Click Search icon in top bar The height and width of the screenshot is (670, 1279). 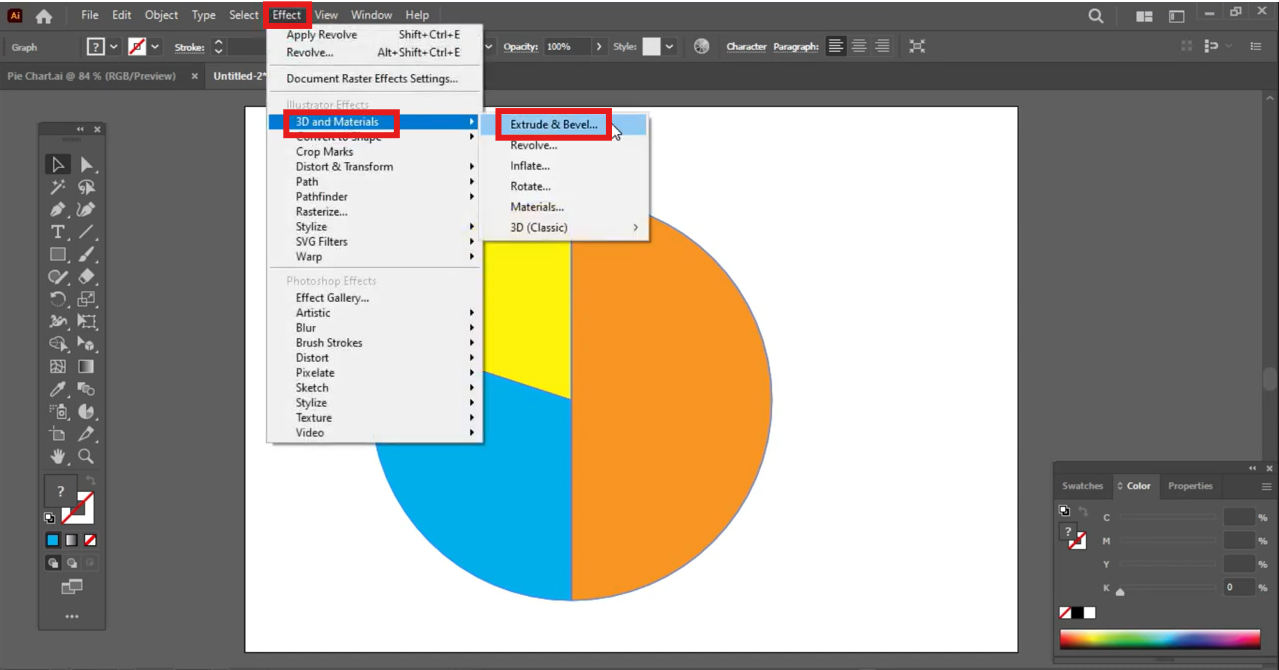[x=1096, y=15]
